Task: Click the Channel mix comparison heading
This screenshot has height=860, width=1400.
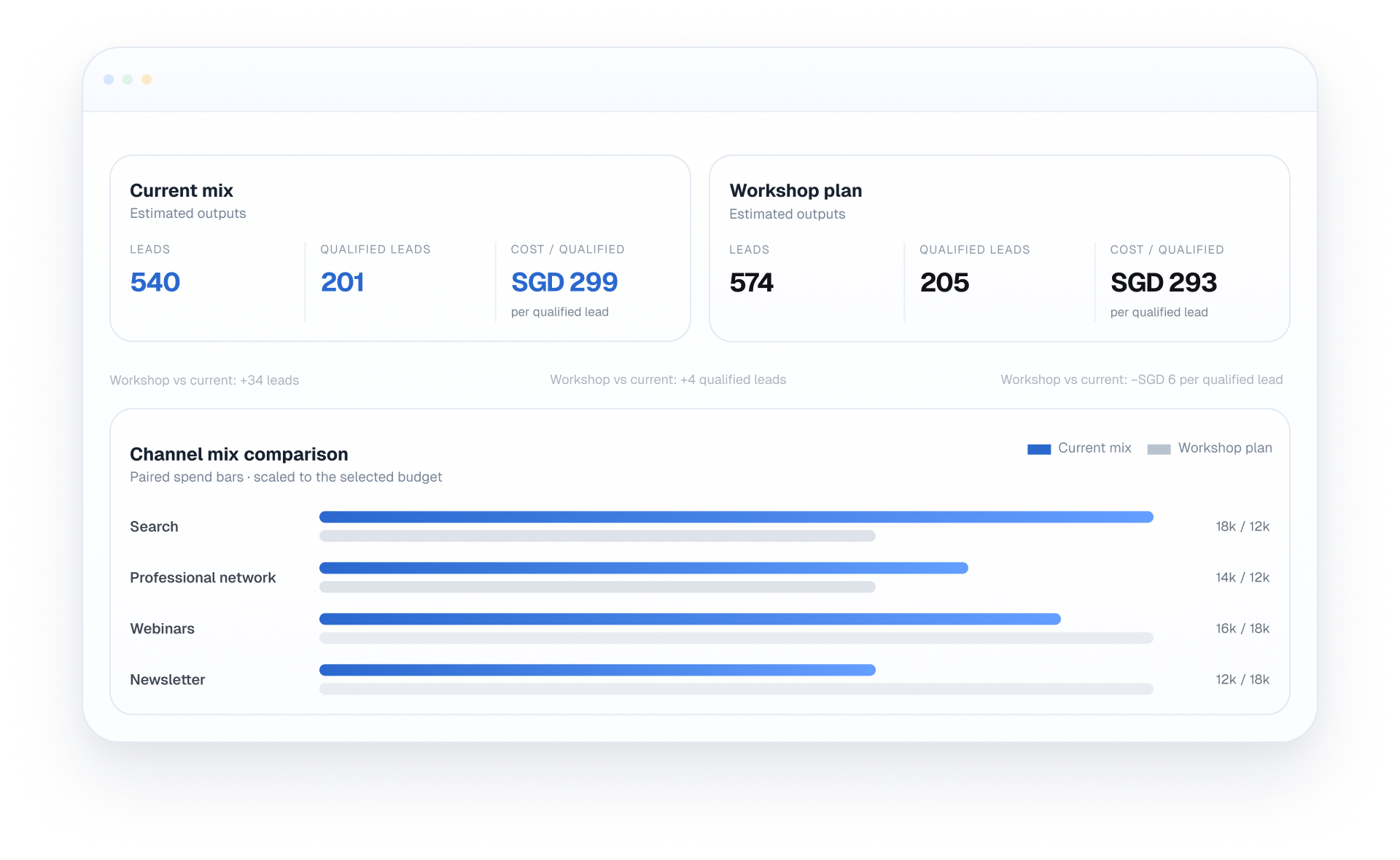Action: click(x=239, y=454)
